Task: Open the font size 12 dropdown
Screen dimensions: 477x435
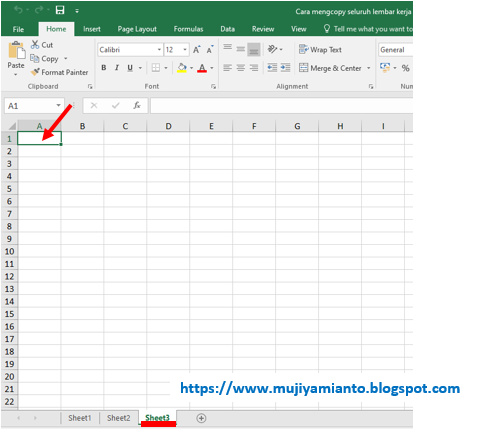Action: (x=185, y=50)
